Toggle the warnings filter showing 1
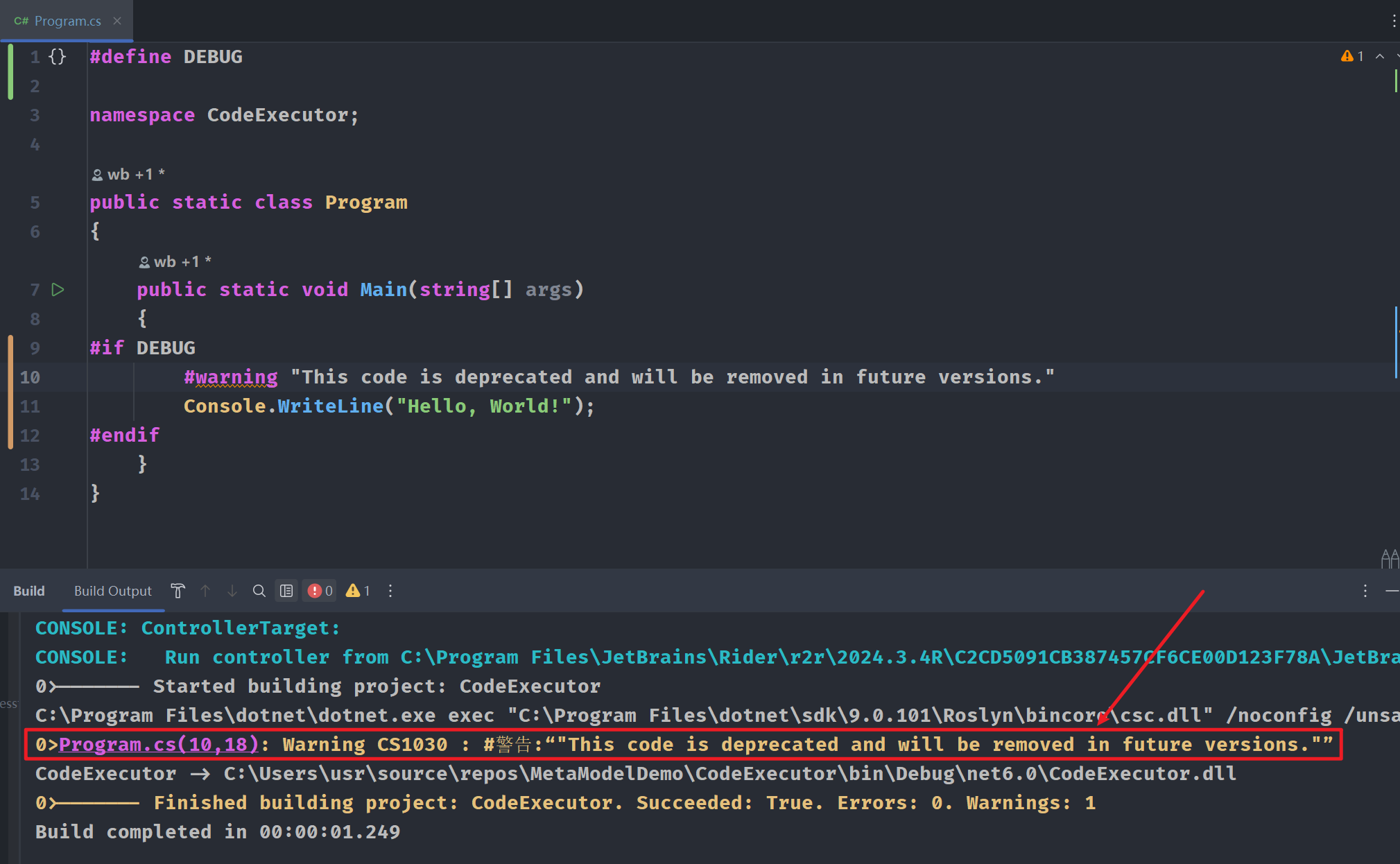 click(358, 591)
